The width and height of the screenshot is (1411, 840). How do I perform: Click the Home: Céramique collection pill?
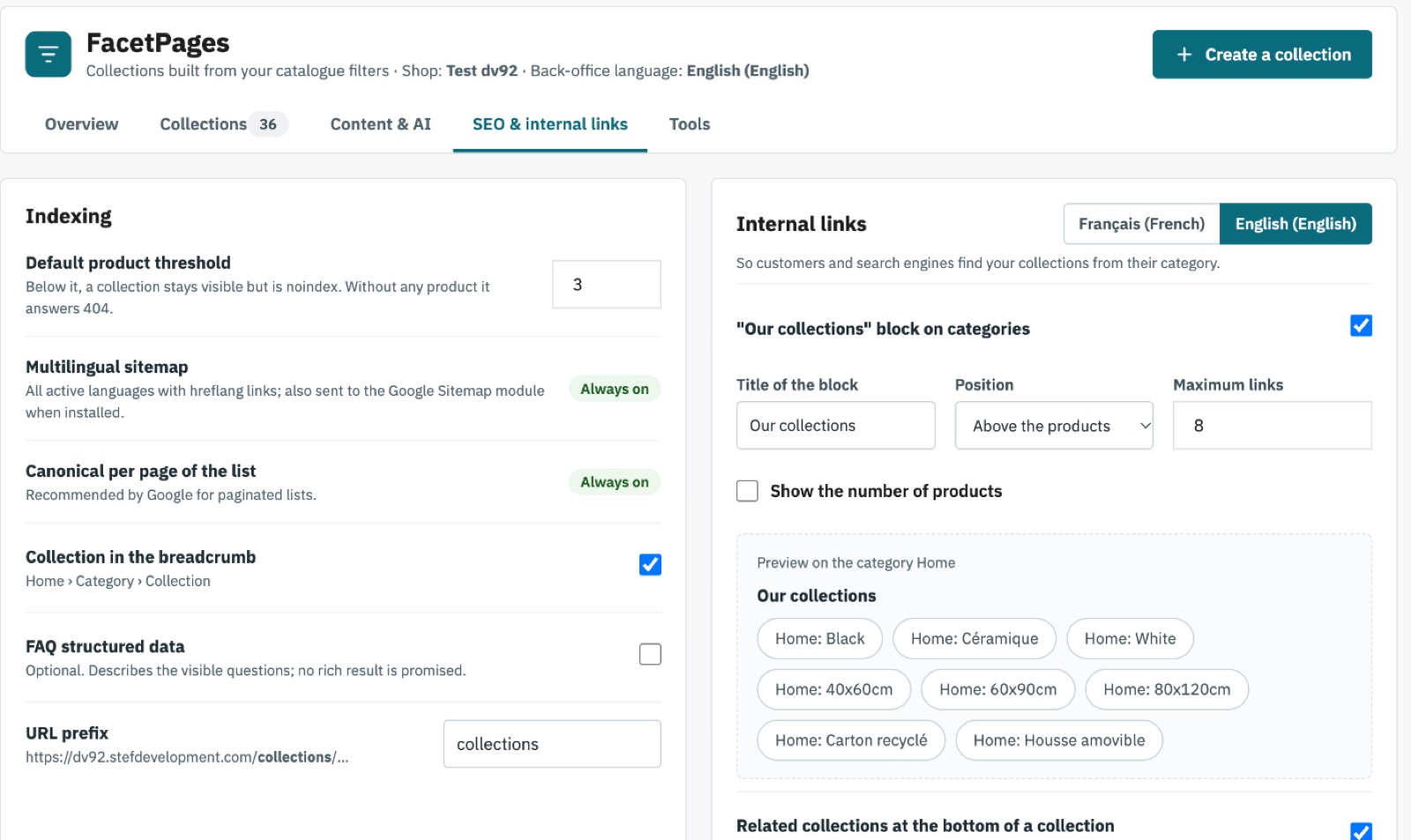(x=974, y=639)
